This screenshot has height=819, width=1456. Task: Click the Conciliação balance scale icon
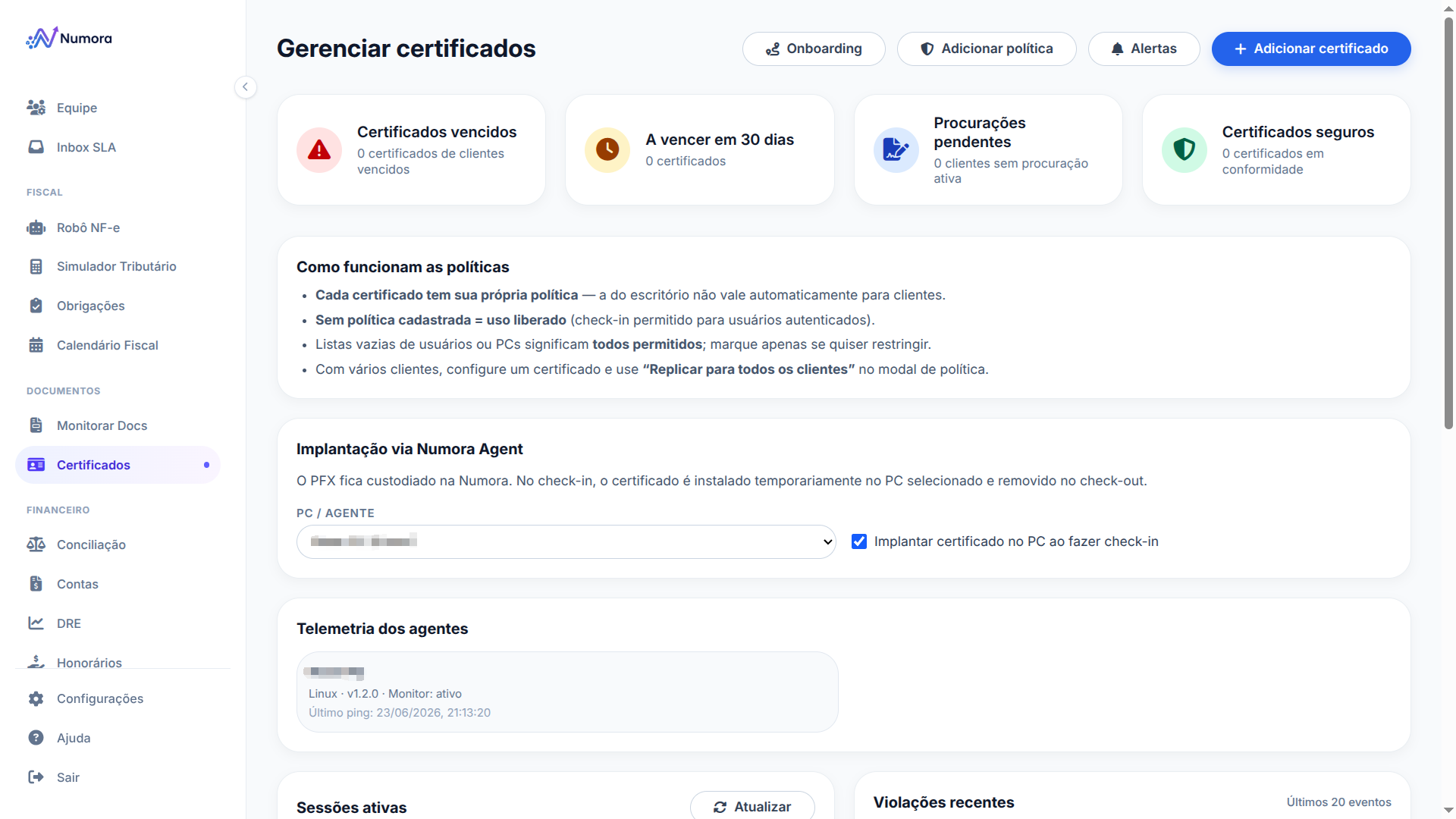pos(36,544)
